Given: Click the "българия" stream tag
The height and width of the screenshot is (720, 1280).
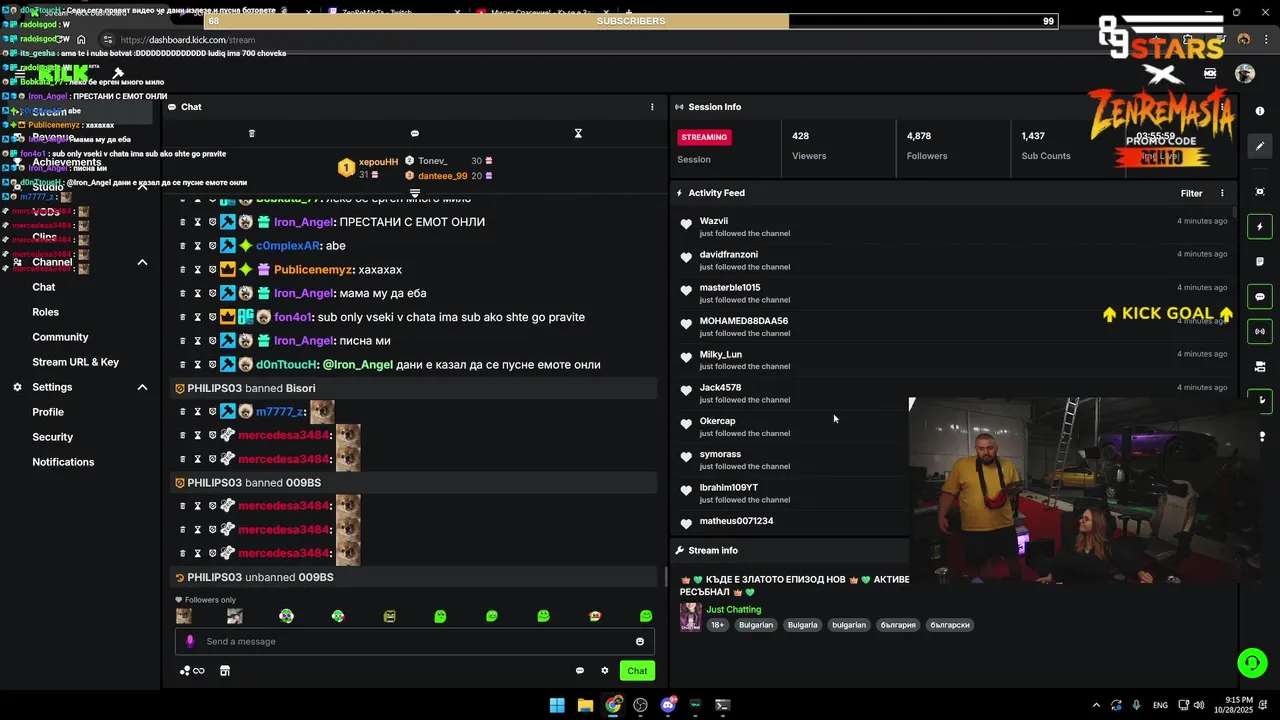Looking at the screenshot, I should [x=898, y=625].
